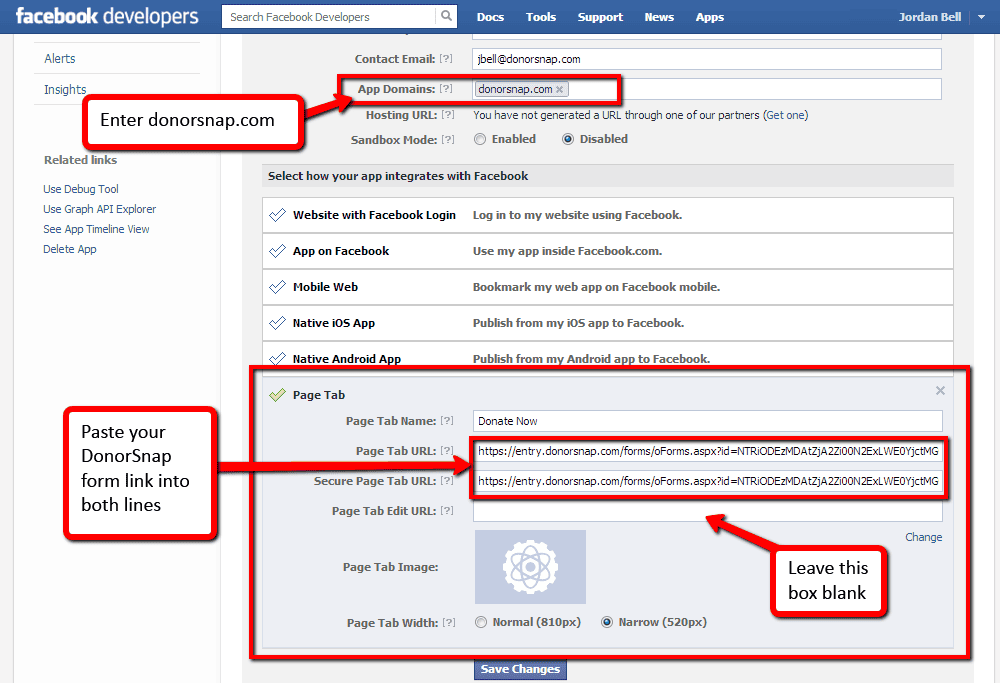This screenshot has height=683, width=1000.
Task: Click the empty Page Tab Edit URL field
Action: coord(707,511)
